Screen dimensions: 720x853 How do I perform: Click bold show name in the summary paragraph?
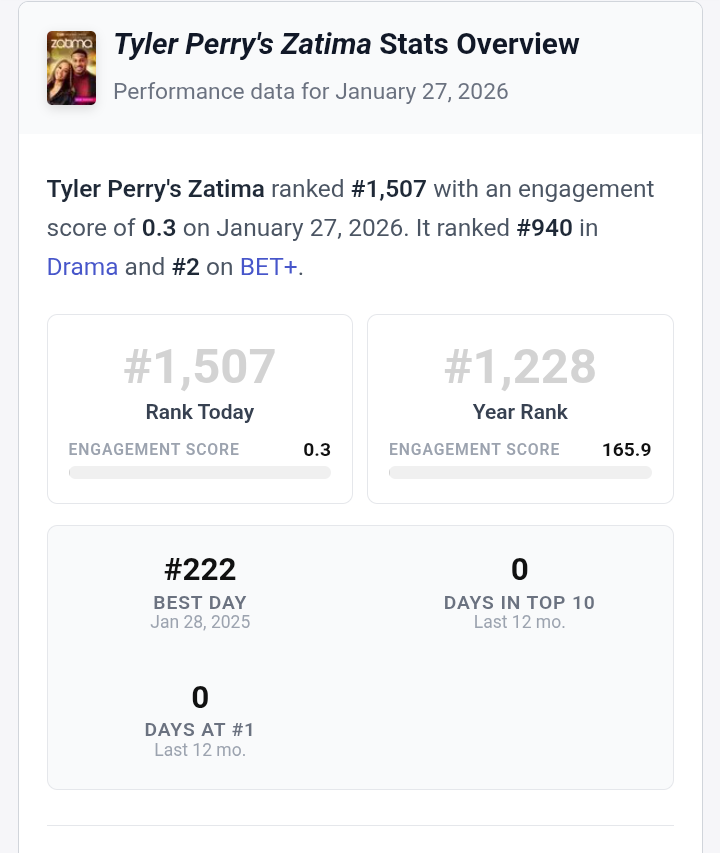tap(156, 189)
